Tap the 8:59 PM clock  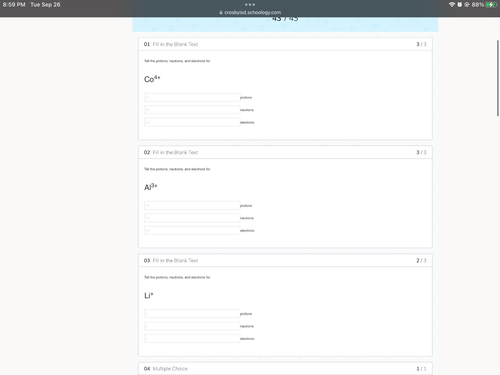pos(14,5)
